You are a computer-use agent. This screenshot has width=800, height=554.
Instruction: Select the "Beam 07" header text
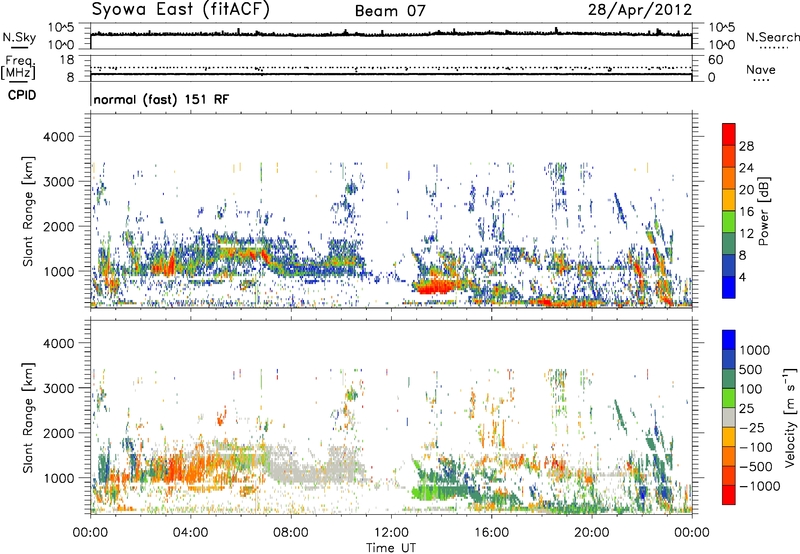click(x=390, y=11)
